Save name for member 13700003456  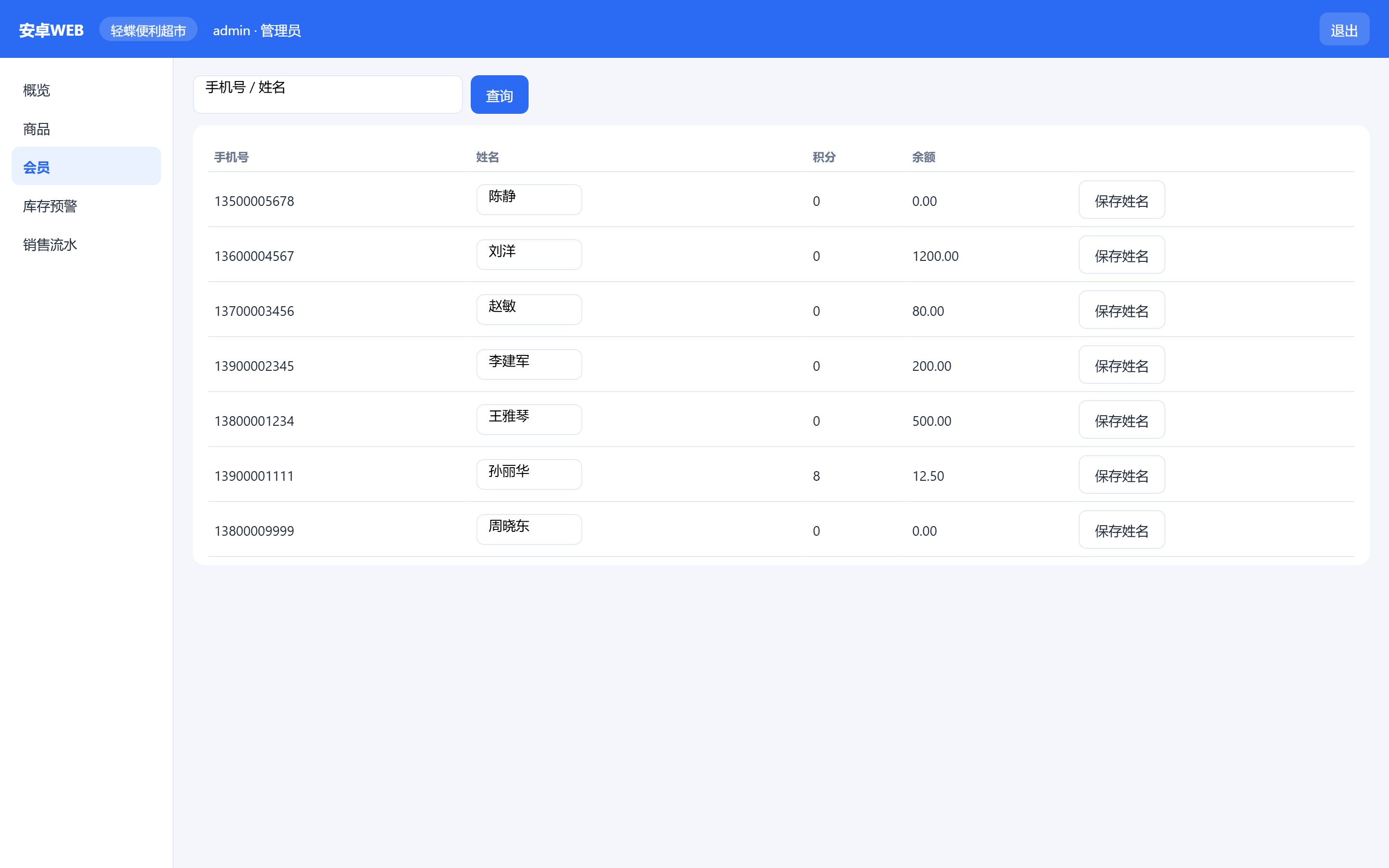pyautogui.click(x=1121, y=310)
